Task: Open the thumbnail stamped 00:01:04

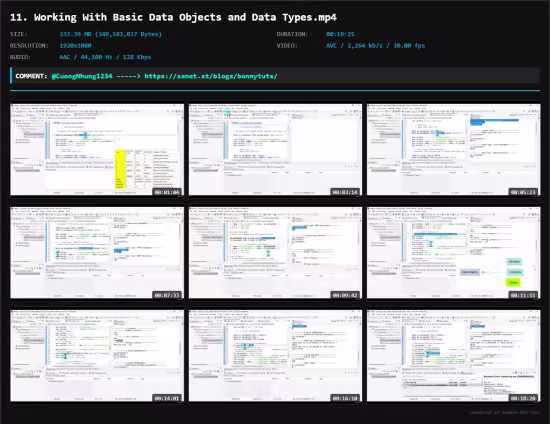Action: point(97,150)
